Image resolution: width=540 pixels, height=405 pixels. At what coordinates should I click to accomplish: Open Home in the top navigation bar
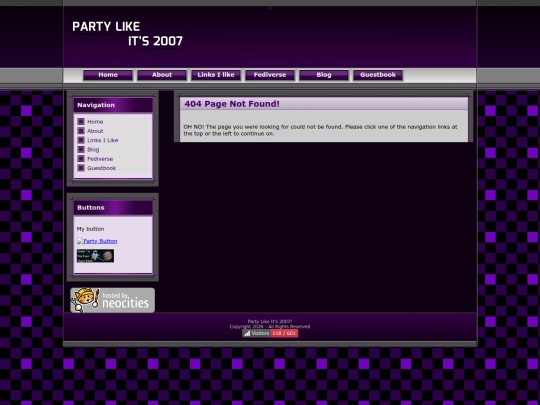pyautogui.click(x=108, y=75)
